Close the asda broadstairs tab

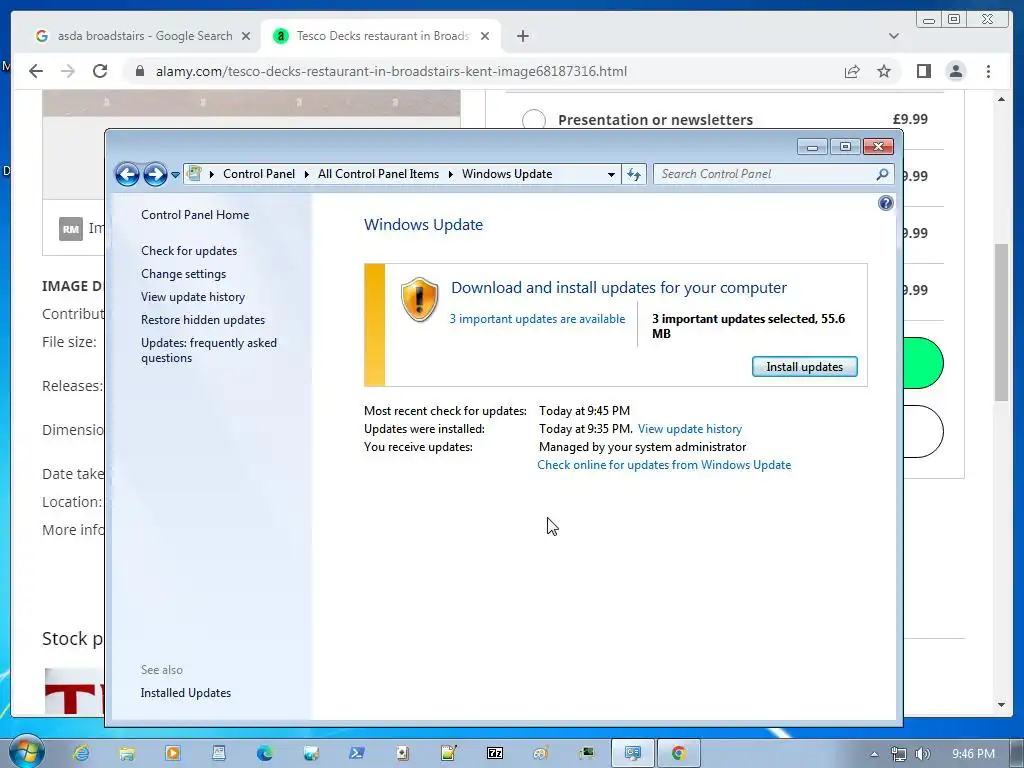coord(246,36)
